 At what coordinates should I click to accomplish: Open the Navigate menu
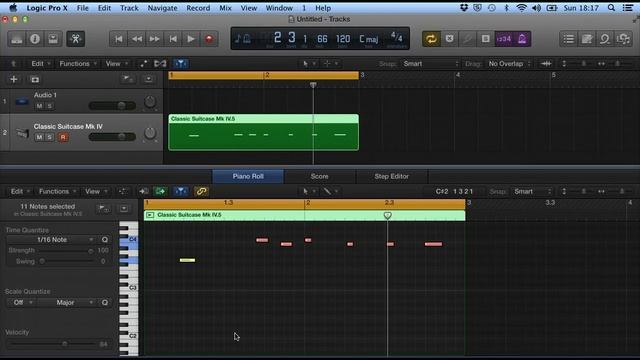click(162, 8)
